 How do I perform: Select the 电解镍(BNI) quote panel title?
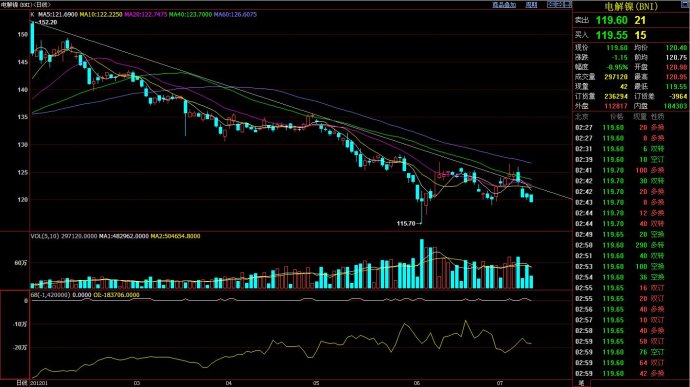tap(631, 7)
